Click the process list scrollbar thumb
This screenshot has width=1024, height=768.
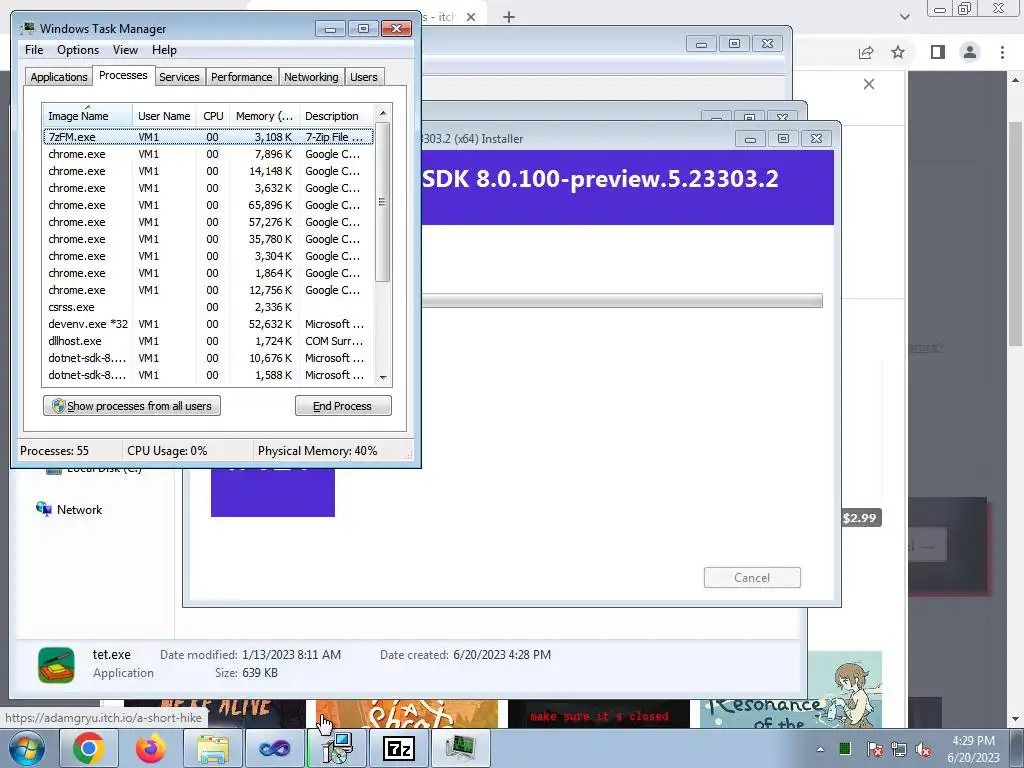click(383, 202)
